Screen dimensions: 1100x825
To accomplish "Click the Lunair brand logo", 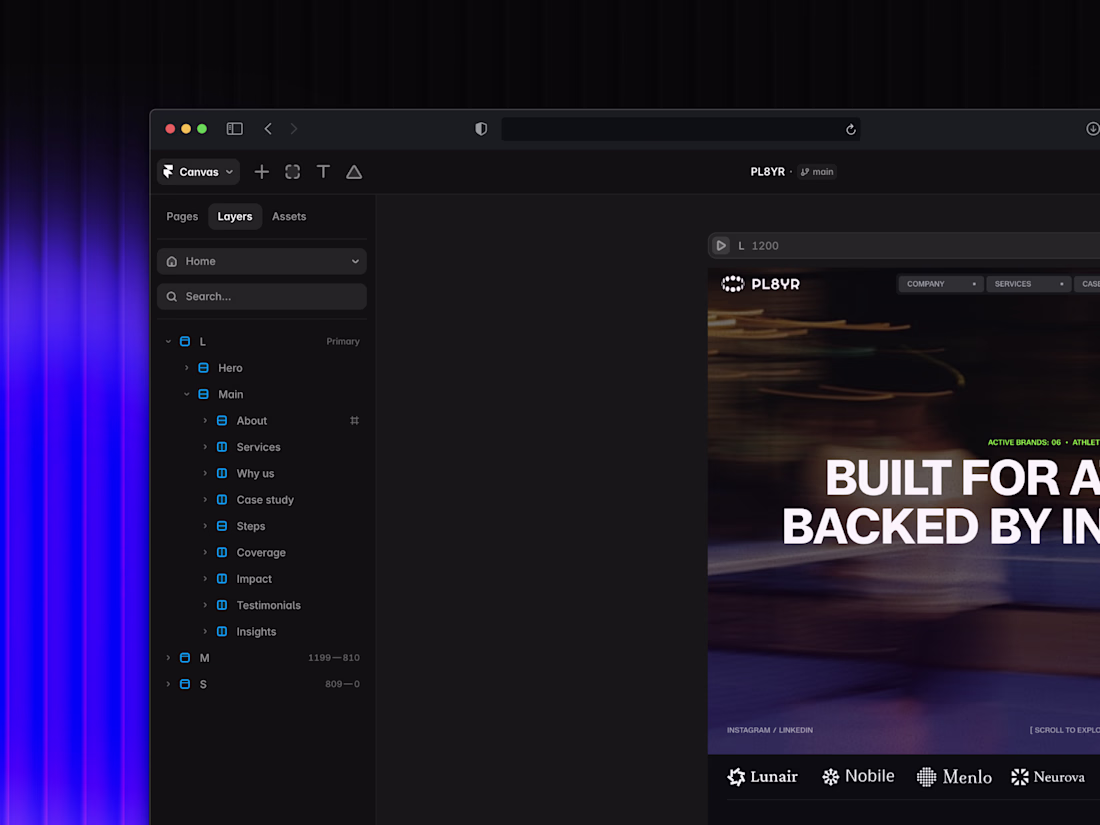I will 763,777.
